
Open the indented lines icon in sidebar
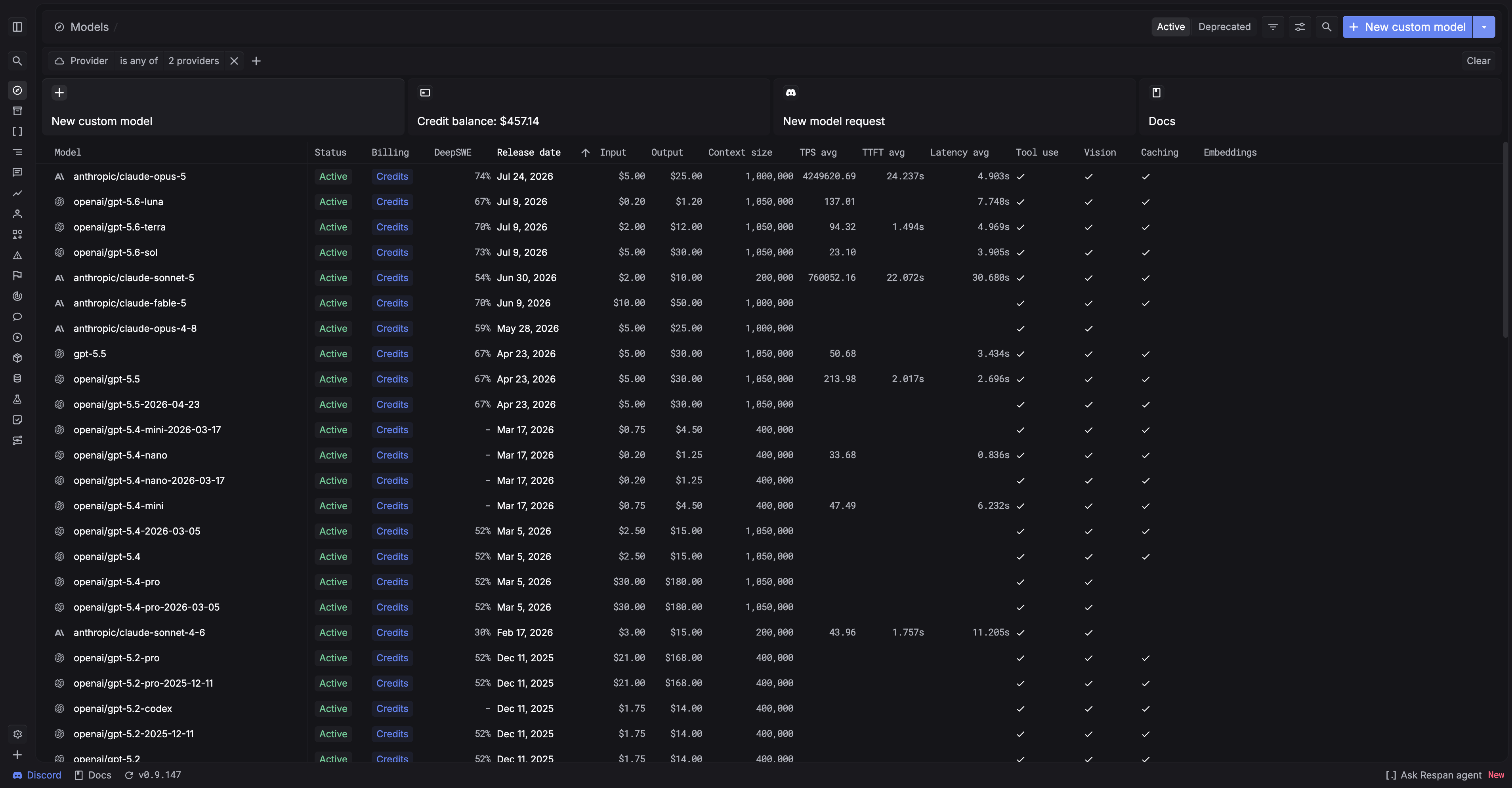[17, 152]
